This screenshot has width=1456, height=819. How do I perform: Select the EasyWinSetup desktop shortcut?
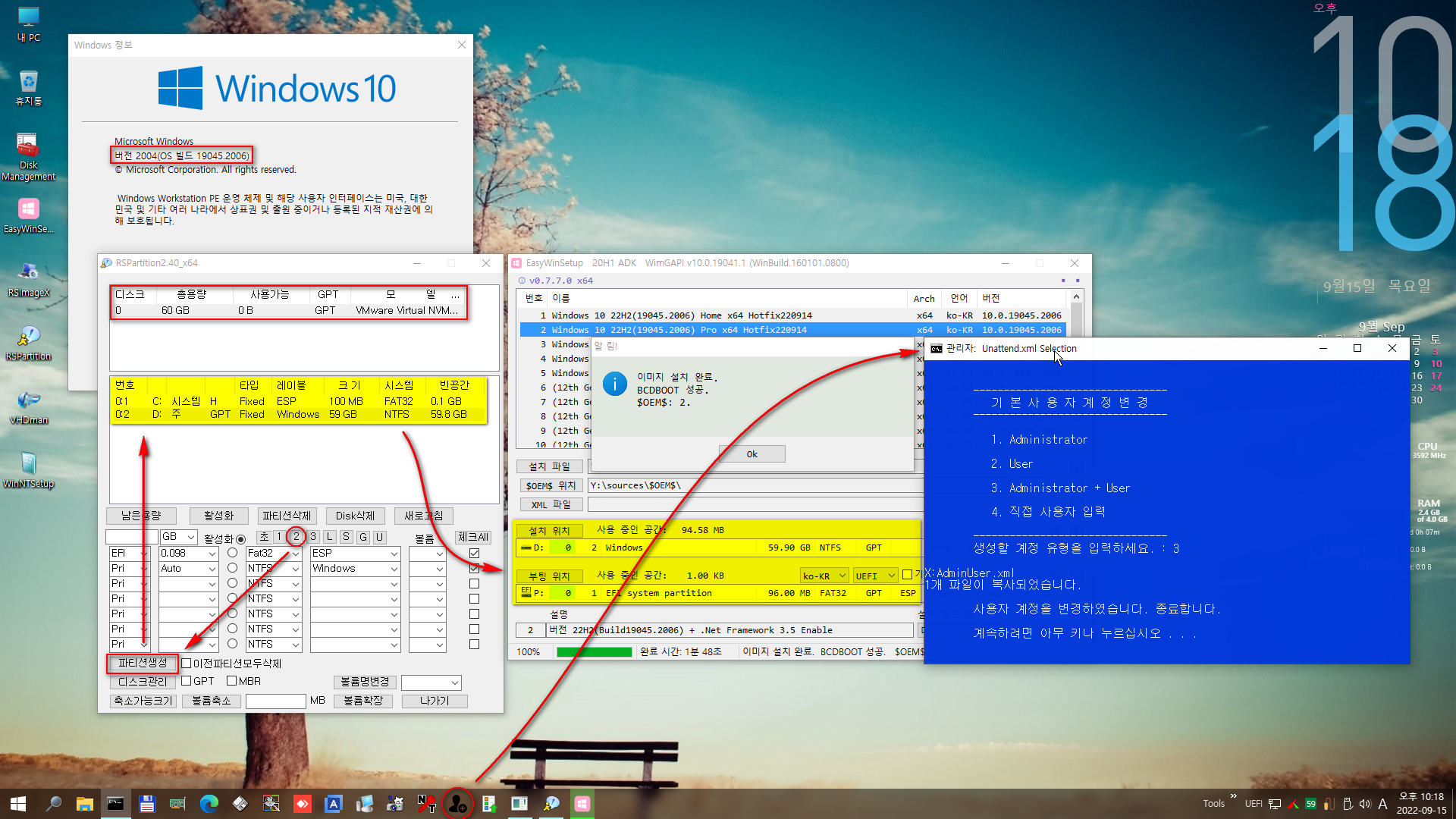coord(29,215)
